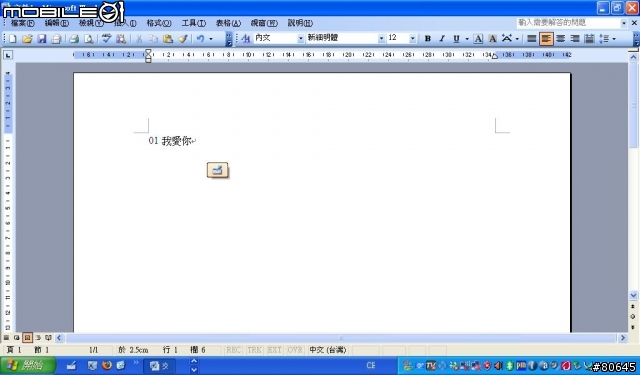Click the Cut scissors icon
This screenshot has height=375, width=640.
[x=139, y=39]
